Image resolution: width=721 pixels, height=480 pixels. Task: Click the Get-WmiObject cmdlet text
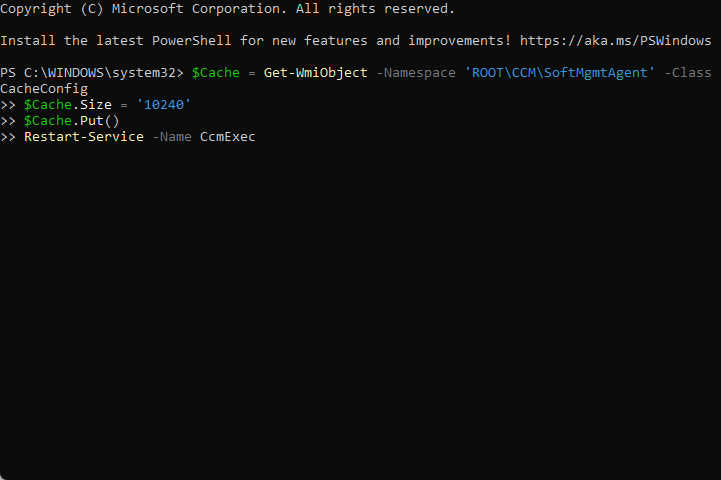(x=315, y=73)
